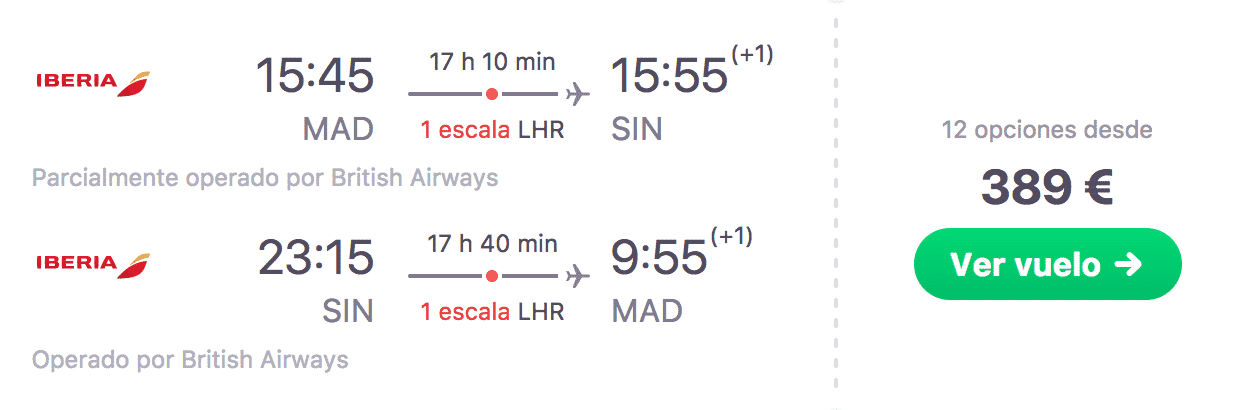This screenshot has width=1240, height=410.
Task: Click the 17 h 10 min duration
Action: coord(492,61)
